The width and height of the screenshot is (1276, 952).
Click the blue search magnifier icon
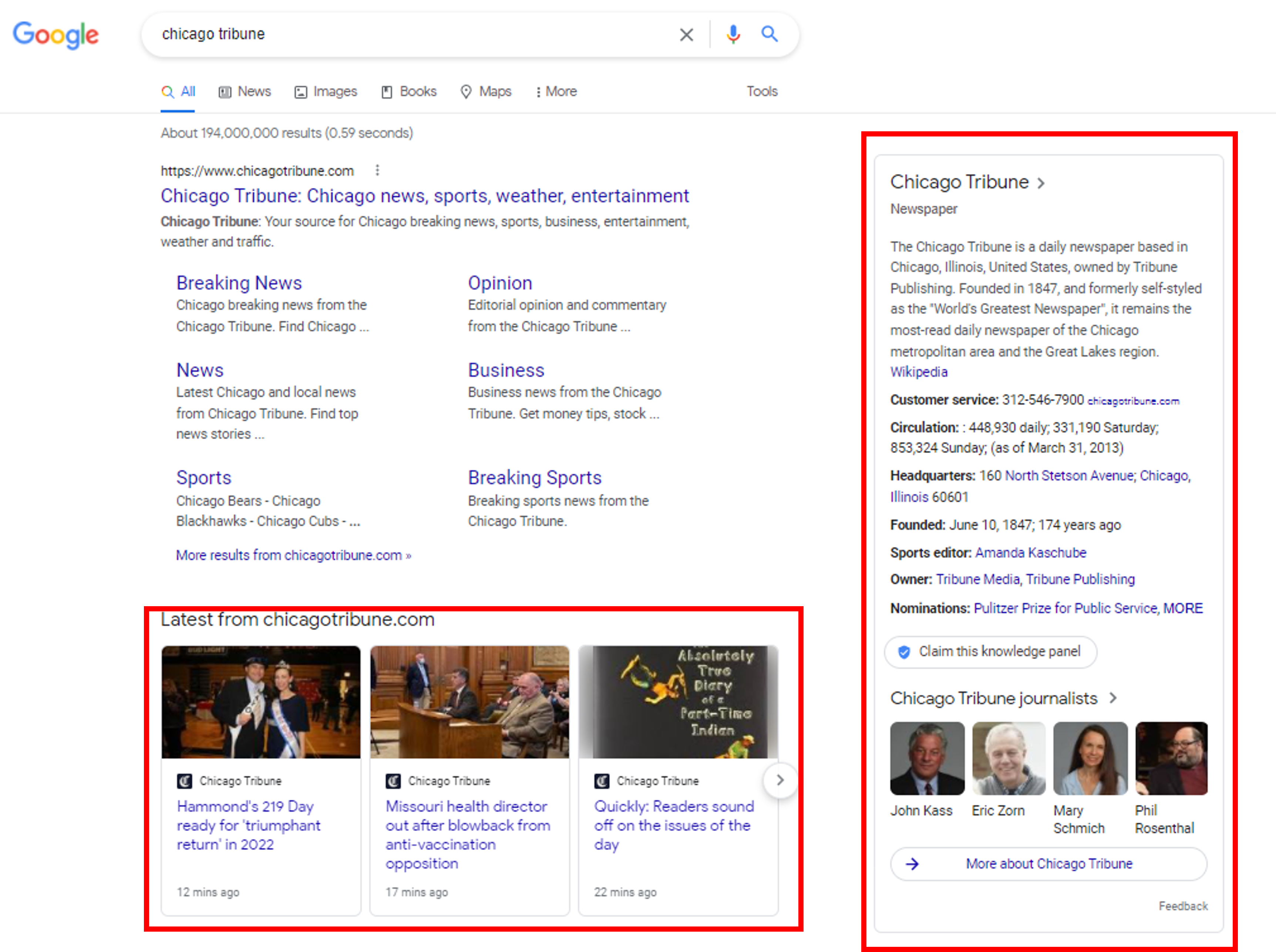pos(770,34)
